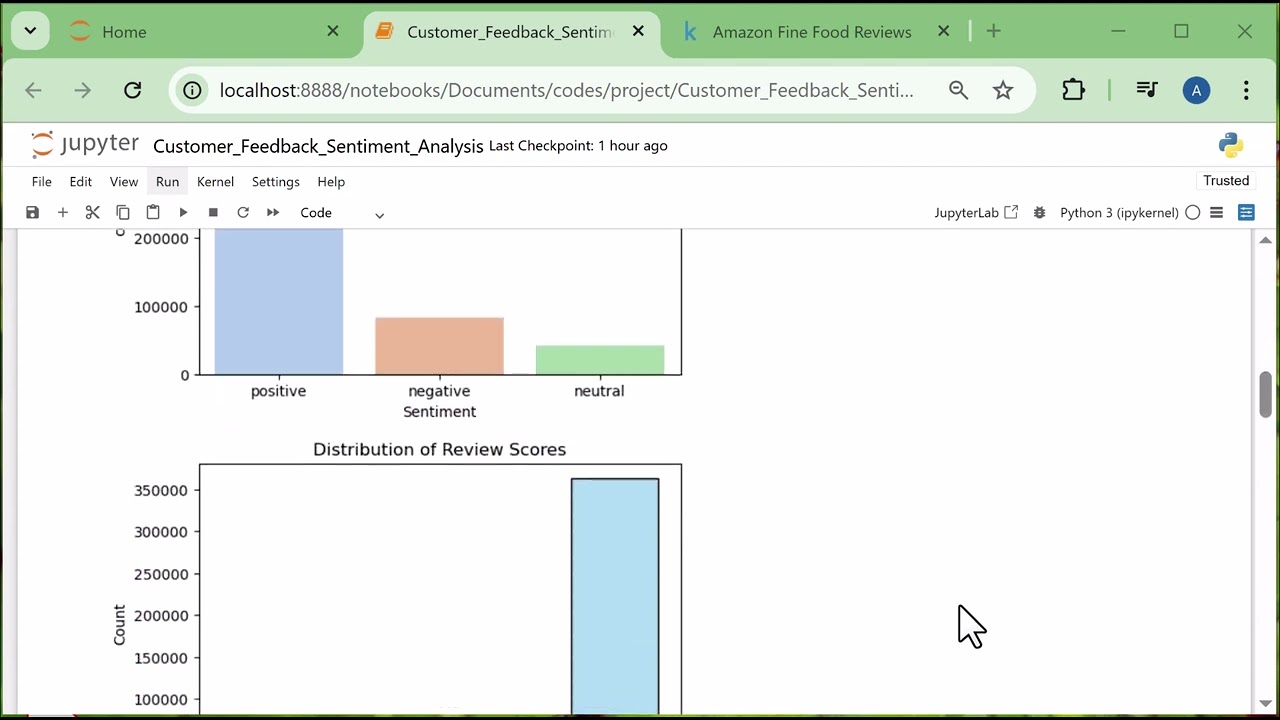1280x720 pixels.
Task: Switch to the Home browser tab
Action: click(205, 32)
